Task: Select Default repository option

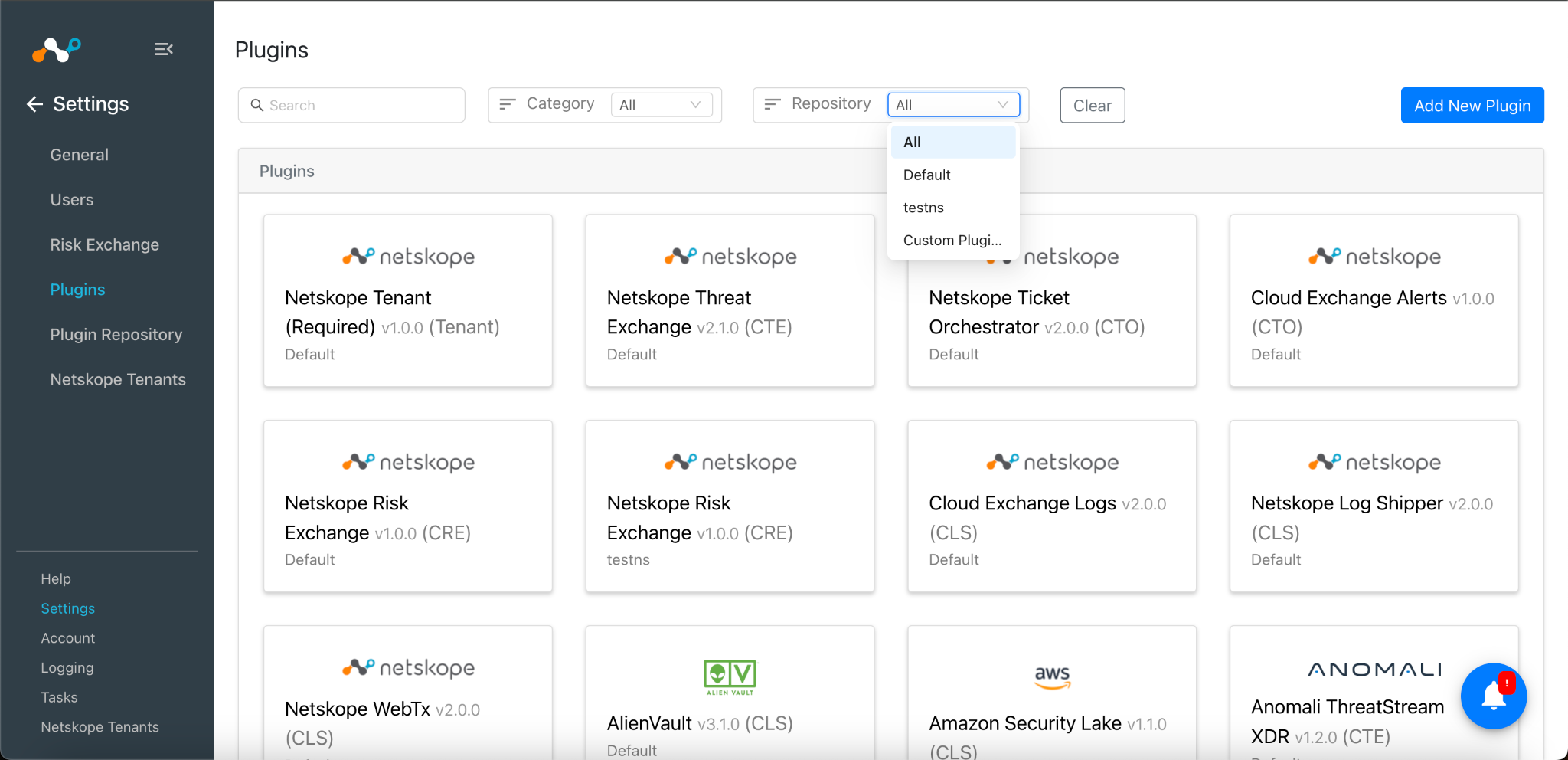Action: pyautogui.click(x=953, y=175)
